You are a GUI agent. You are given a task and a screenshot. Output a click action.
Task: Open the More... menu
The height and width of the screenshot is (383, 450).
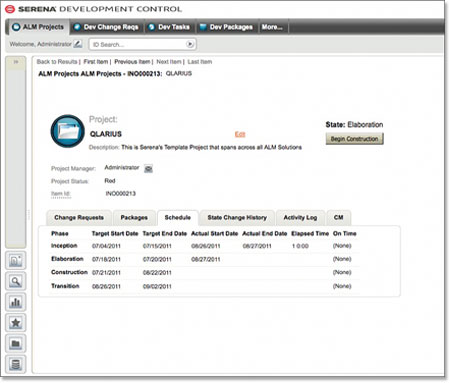tap(272, 27)
